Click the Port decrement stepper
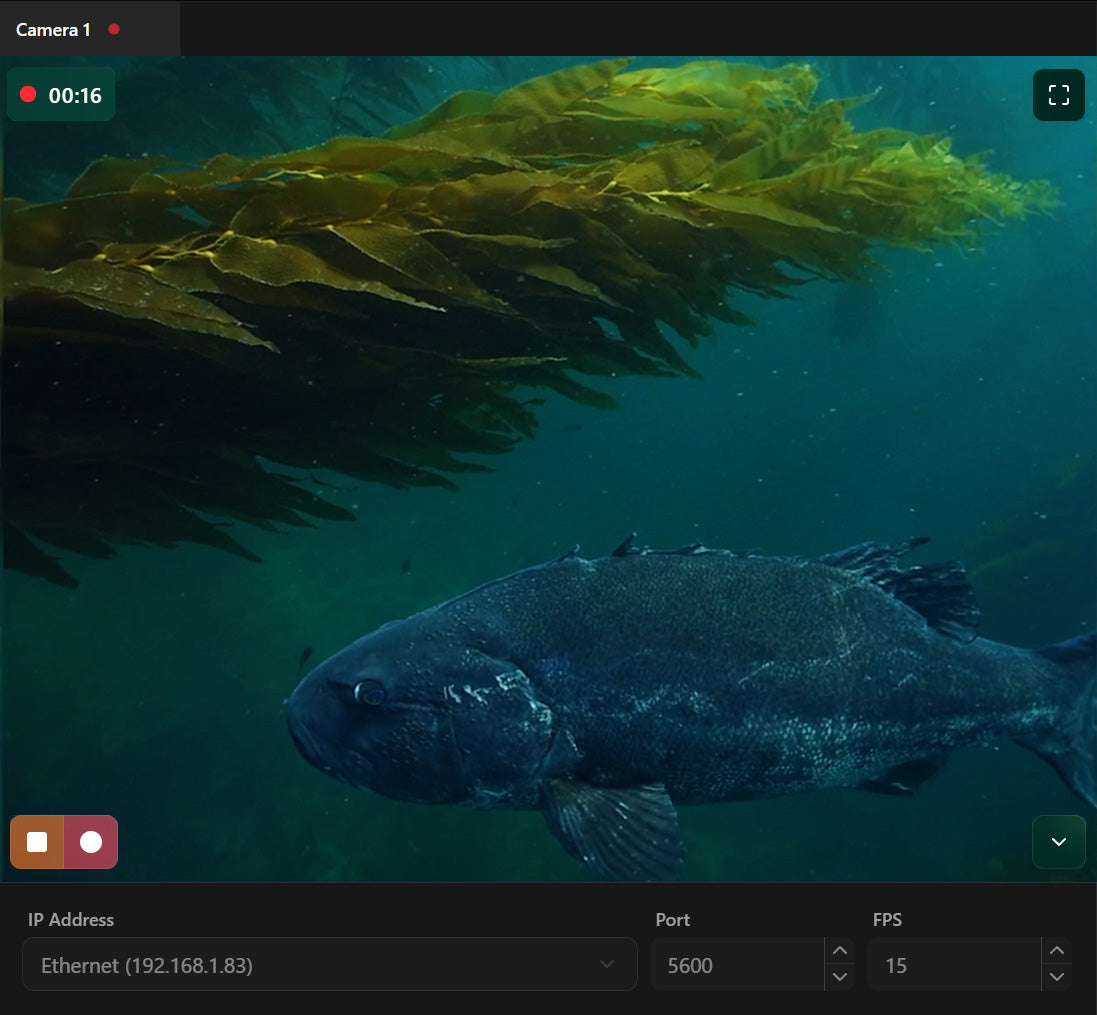 coord(840,978)
